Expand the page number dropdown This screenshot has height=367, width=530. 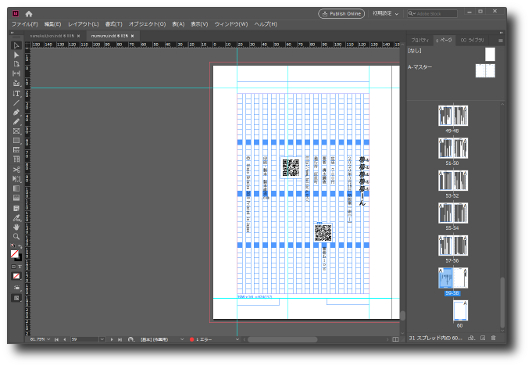tap(102, 339)
